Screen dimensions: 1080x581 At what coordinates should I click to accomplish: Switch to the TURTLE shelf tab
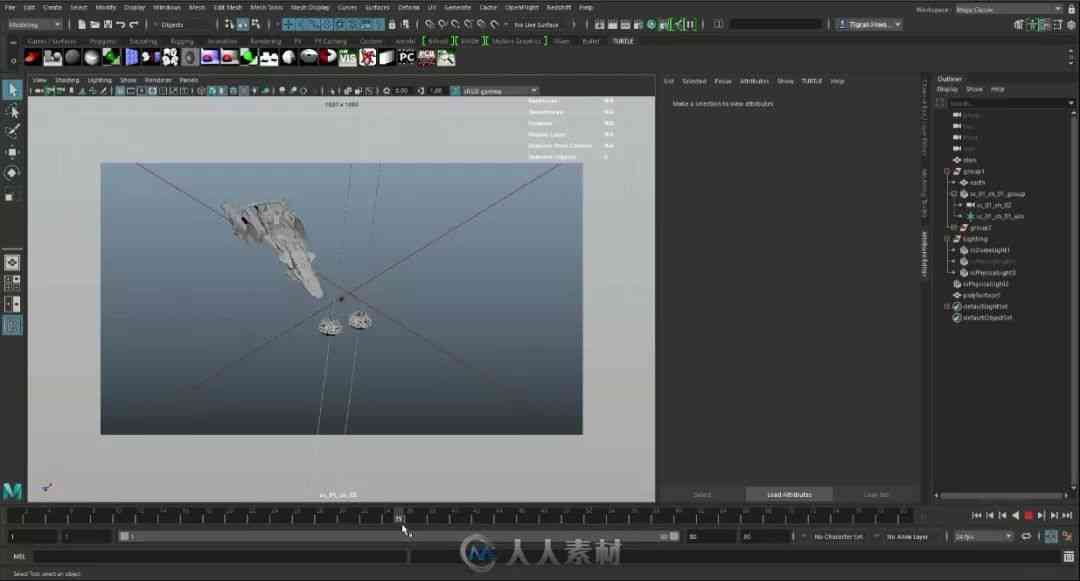click(x=623, y=41)
